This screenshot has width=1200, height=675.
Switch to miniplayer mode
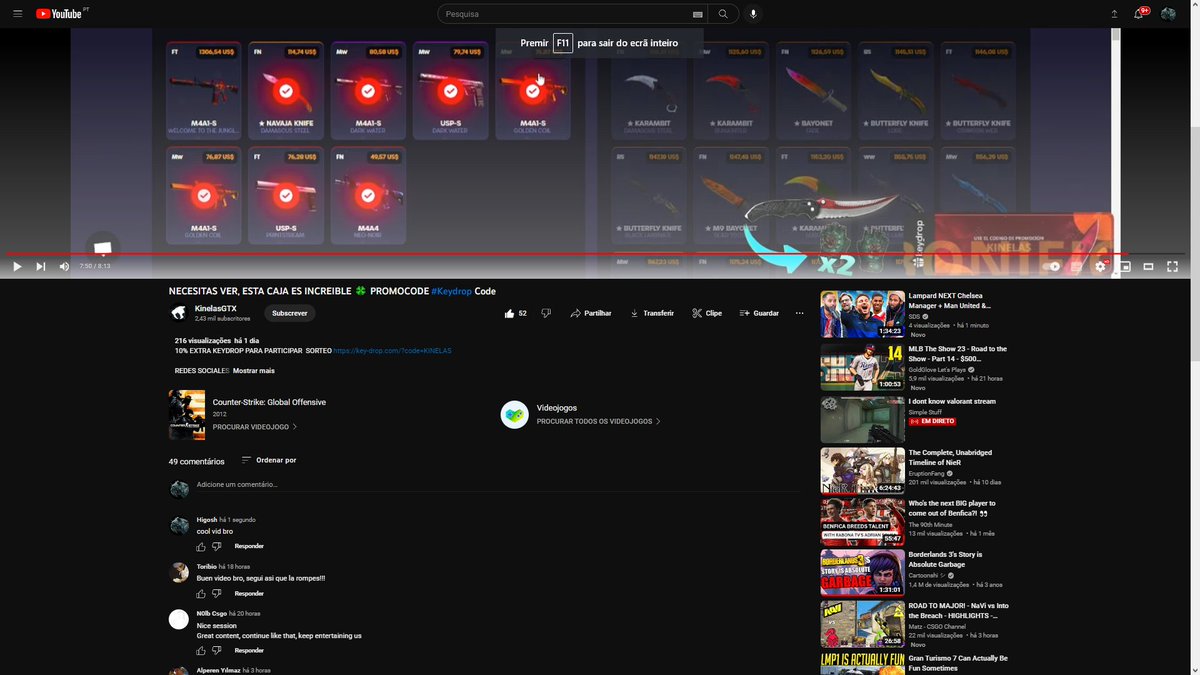[x=1125, y=266]
